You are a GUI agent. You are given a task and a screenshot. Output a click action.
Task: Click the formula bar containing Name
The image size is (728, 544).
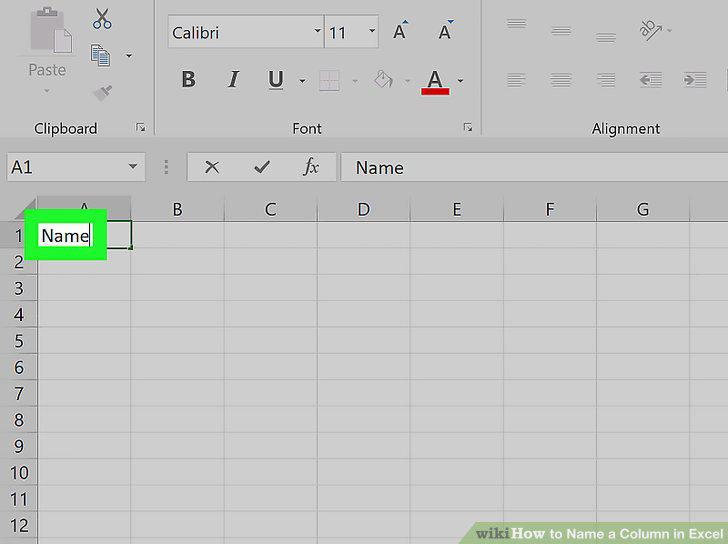(x=534, y=167)
